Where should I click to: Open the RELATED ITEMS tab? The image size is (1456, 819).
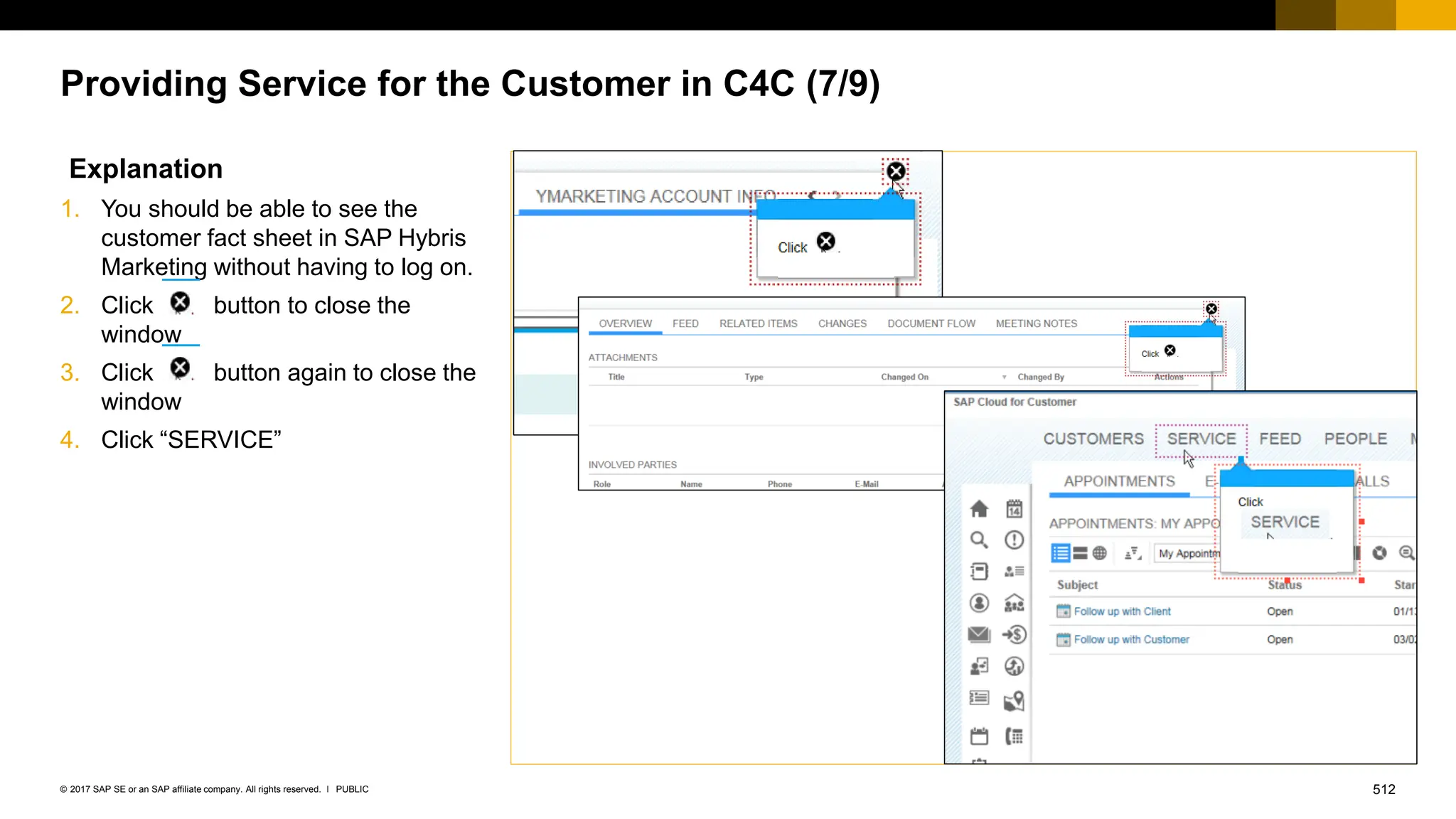click(x=758, y=323)
